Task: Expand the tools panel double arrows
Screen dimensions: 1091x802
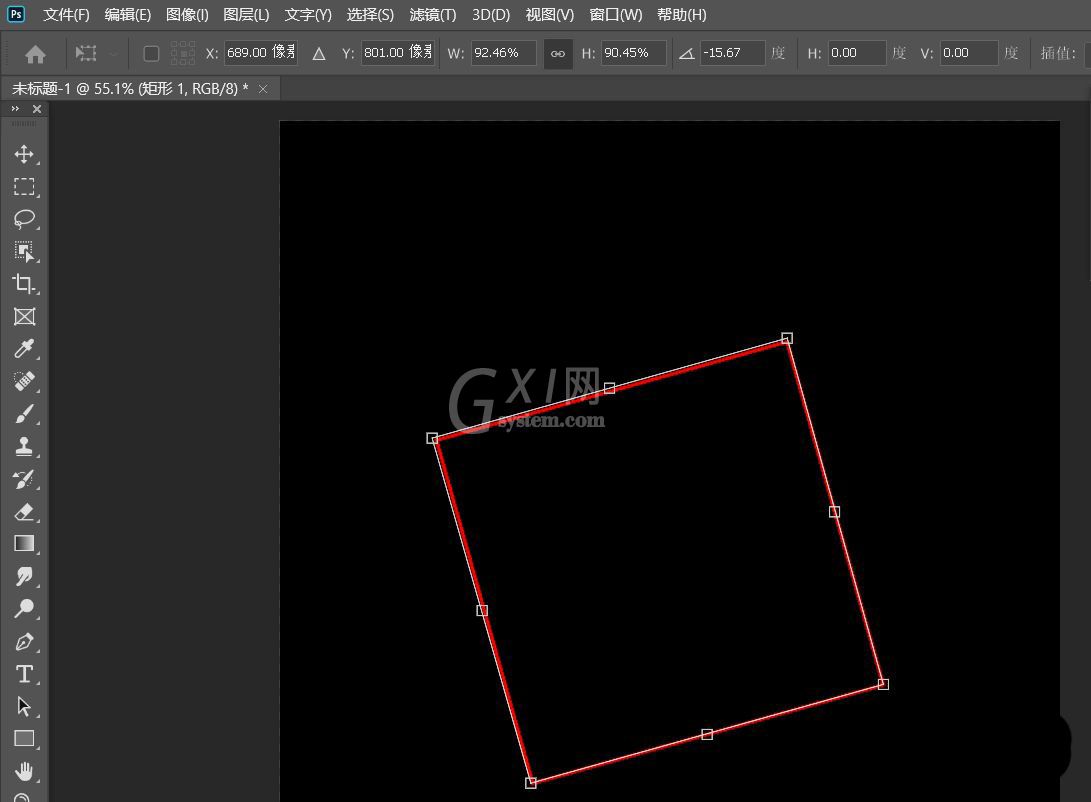Action: [x=15, y=109]
